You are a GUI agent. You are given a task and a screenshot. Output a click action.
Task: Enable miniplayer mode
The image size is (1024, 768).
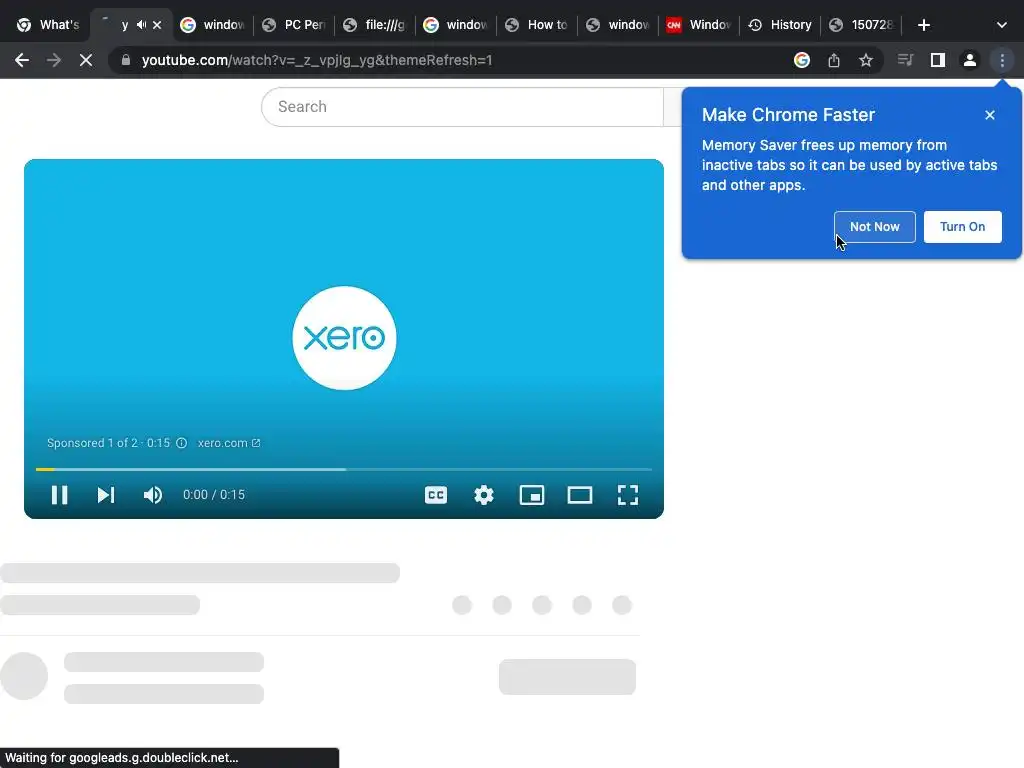532,495
